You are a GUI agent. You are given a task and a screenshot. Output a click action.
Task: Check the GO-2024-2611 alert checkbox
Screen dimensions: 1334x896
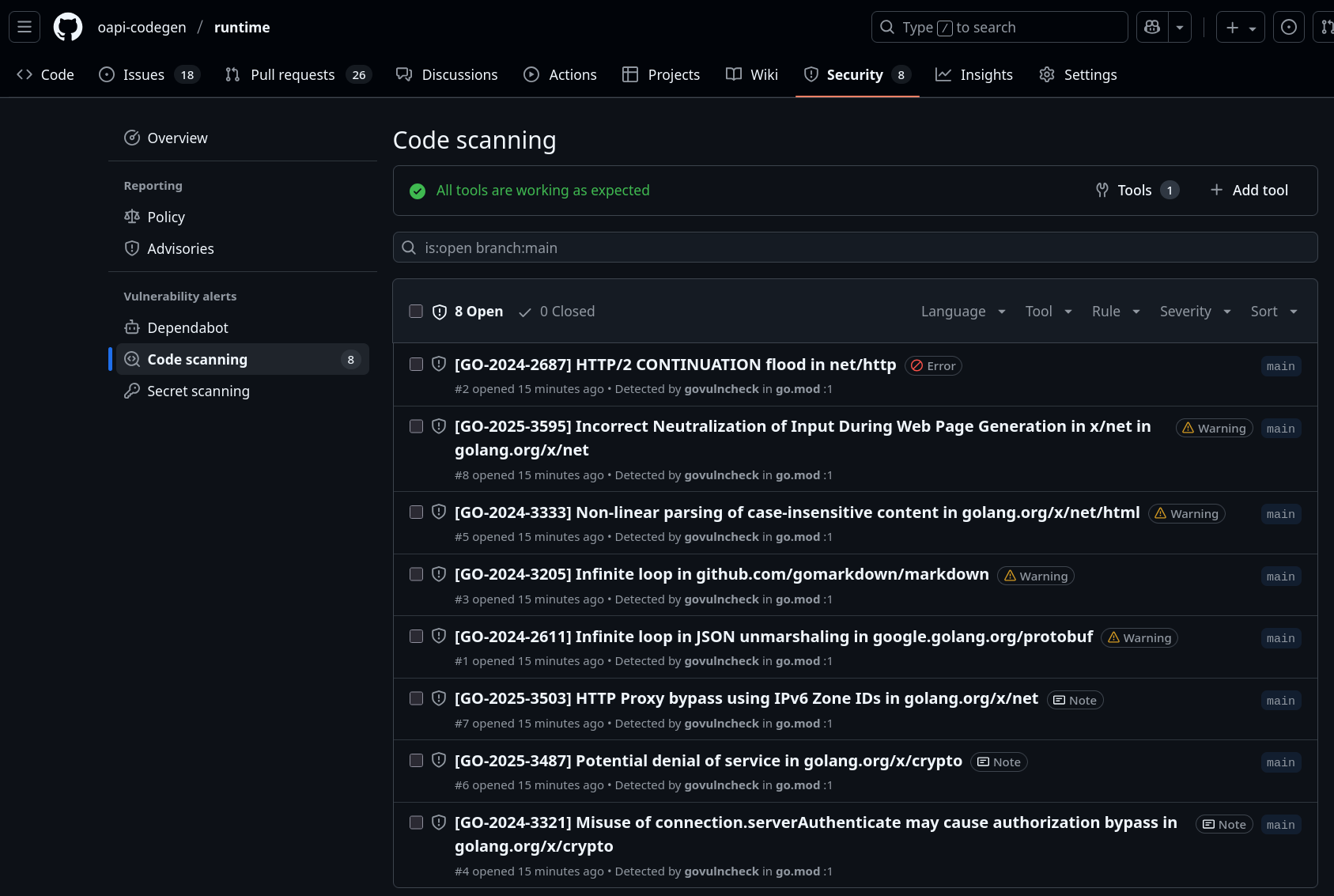tap(416, 637)
